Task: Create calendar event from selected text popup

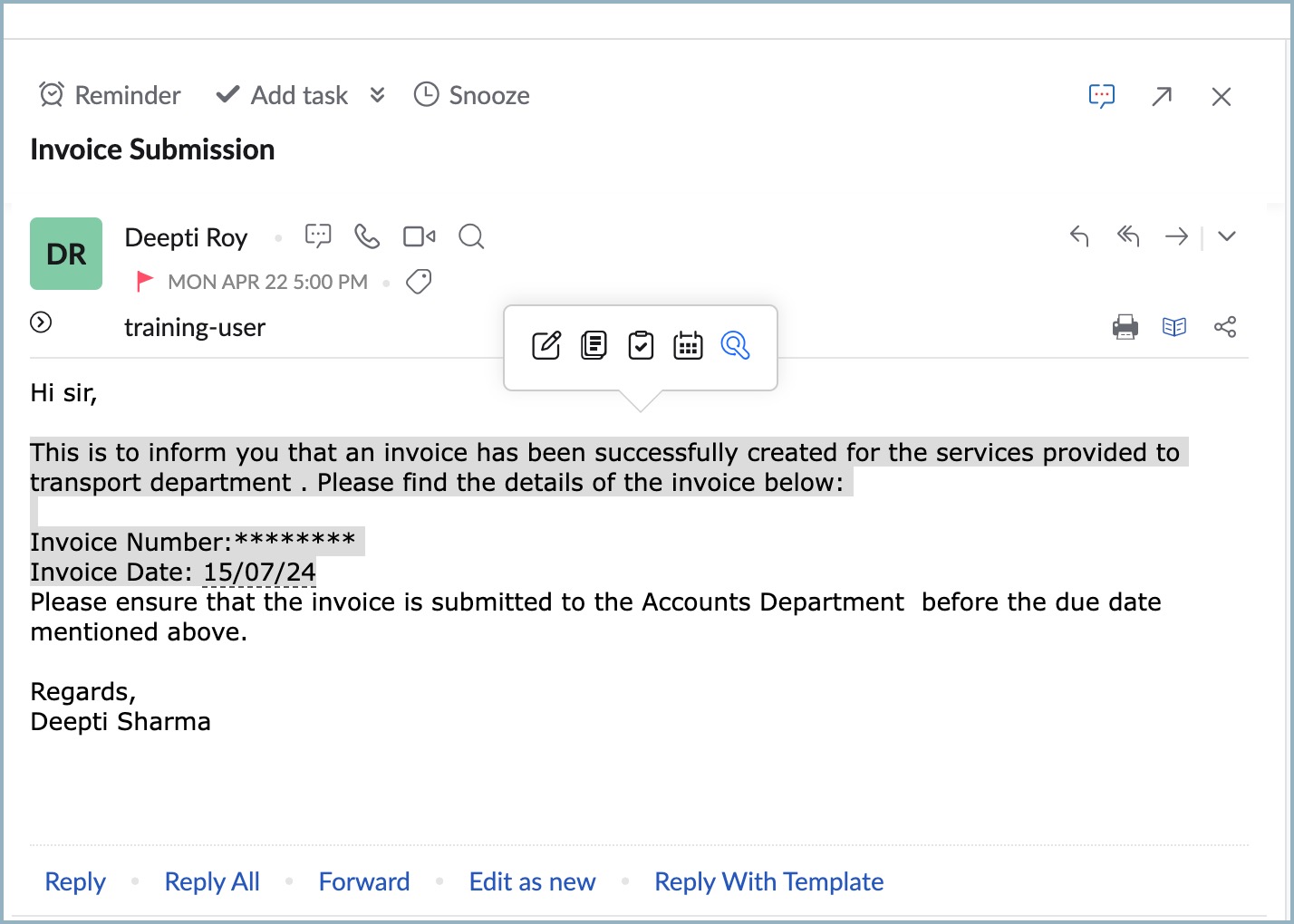Action: 688,345
